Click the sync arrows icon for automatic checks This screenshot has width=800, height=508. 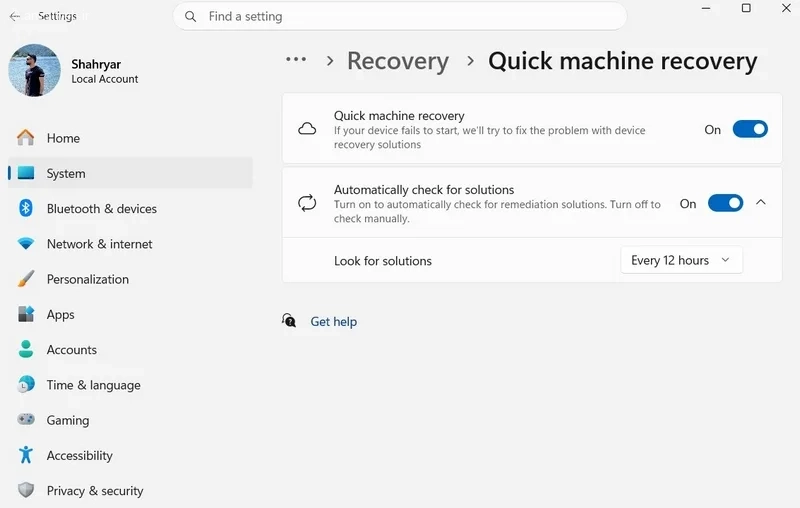pos(307,203)
